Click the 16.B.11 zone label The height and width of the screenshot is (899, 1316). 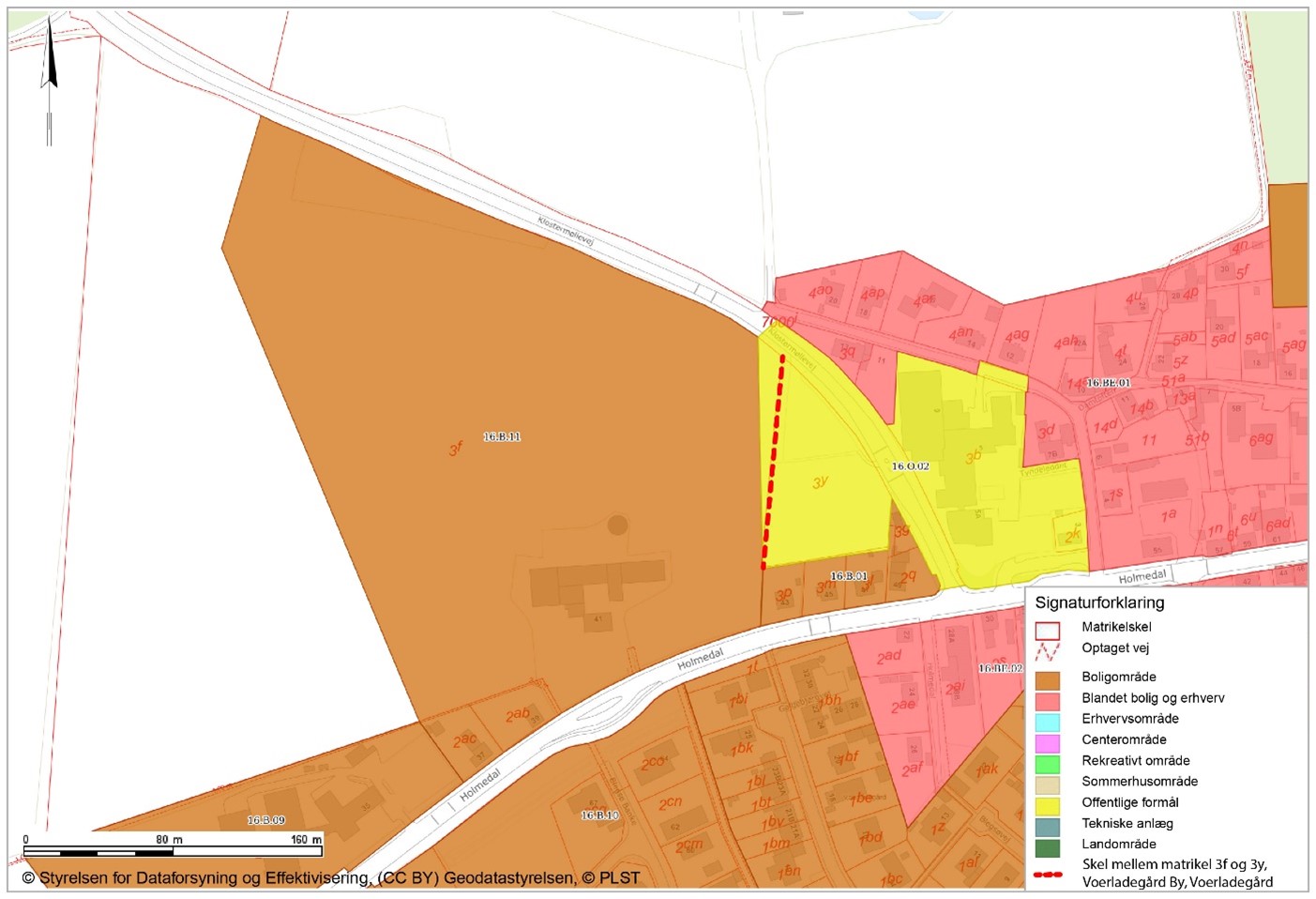(502, 437)
